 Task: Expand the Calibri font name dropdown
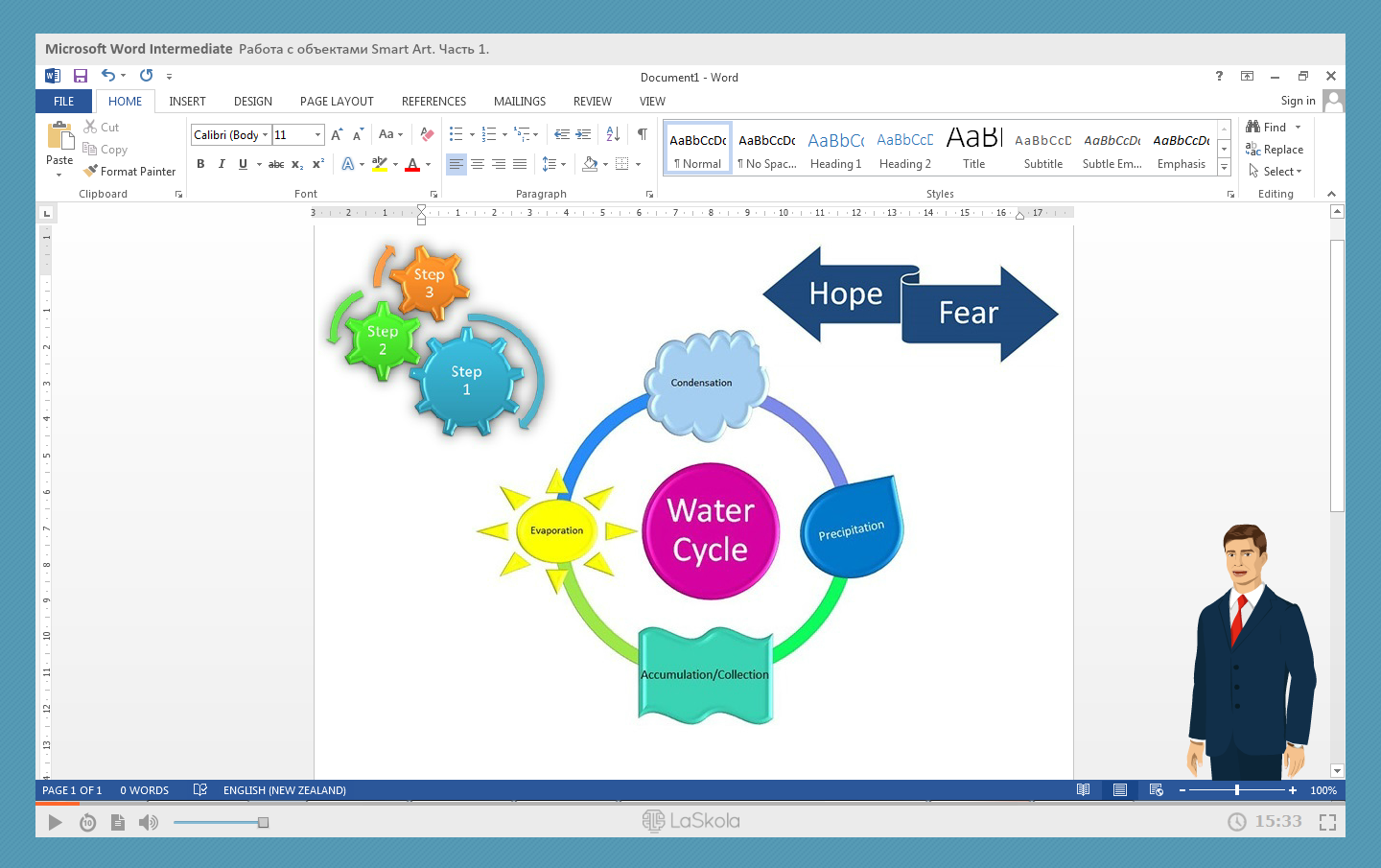(x=265, y=135)
